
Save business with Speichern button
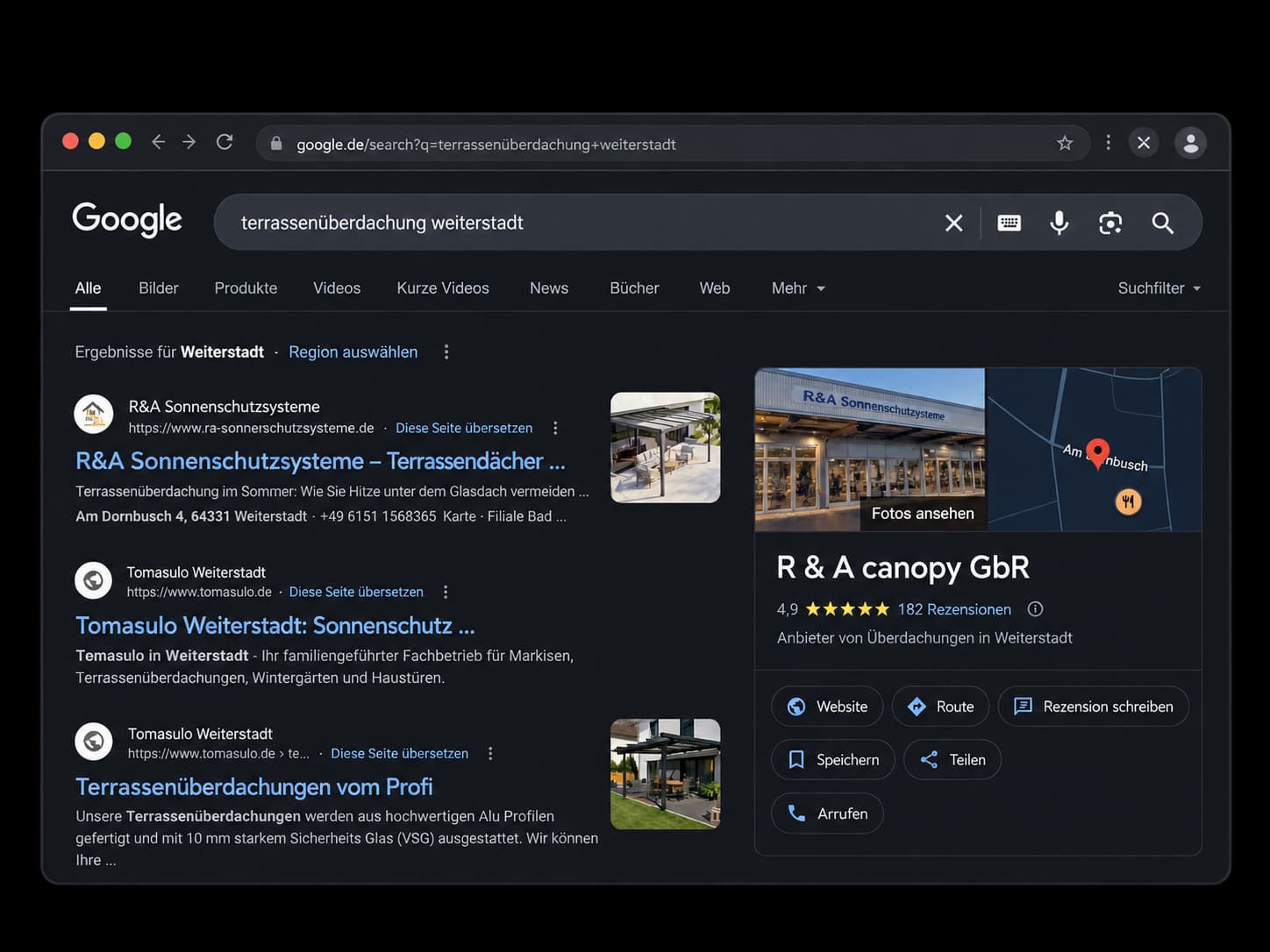(x=833, y=760)
